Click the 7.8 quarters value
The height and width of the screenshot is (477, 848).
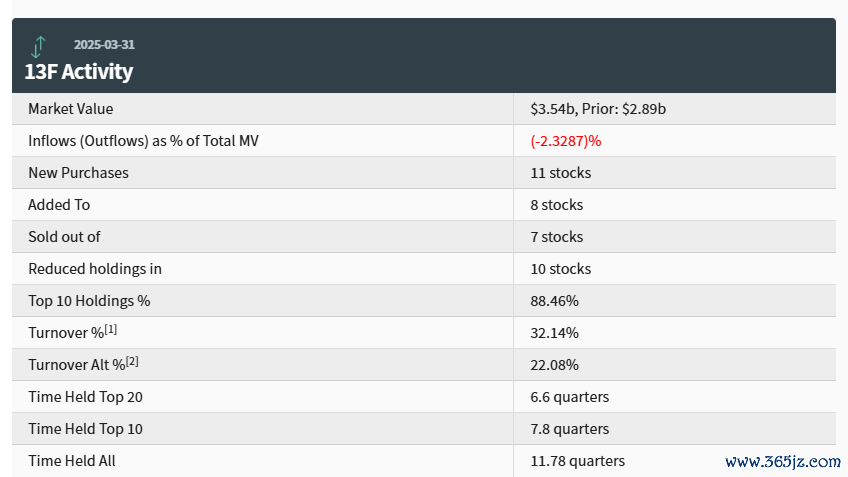click(569, 429)
